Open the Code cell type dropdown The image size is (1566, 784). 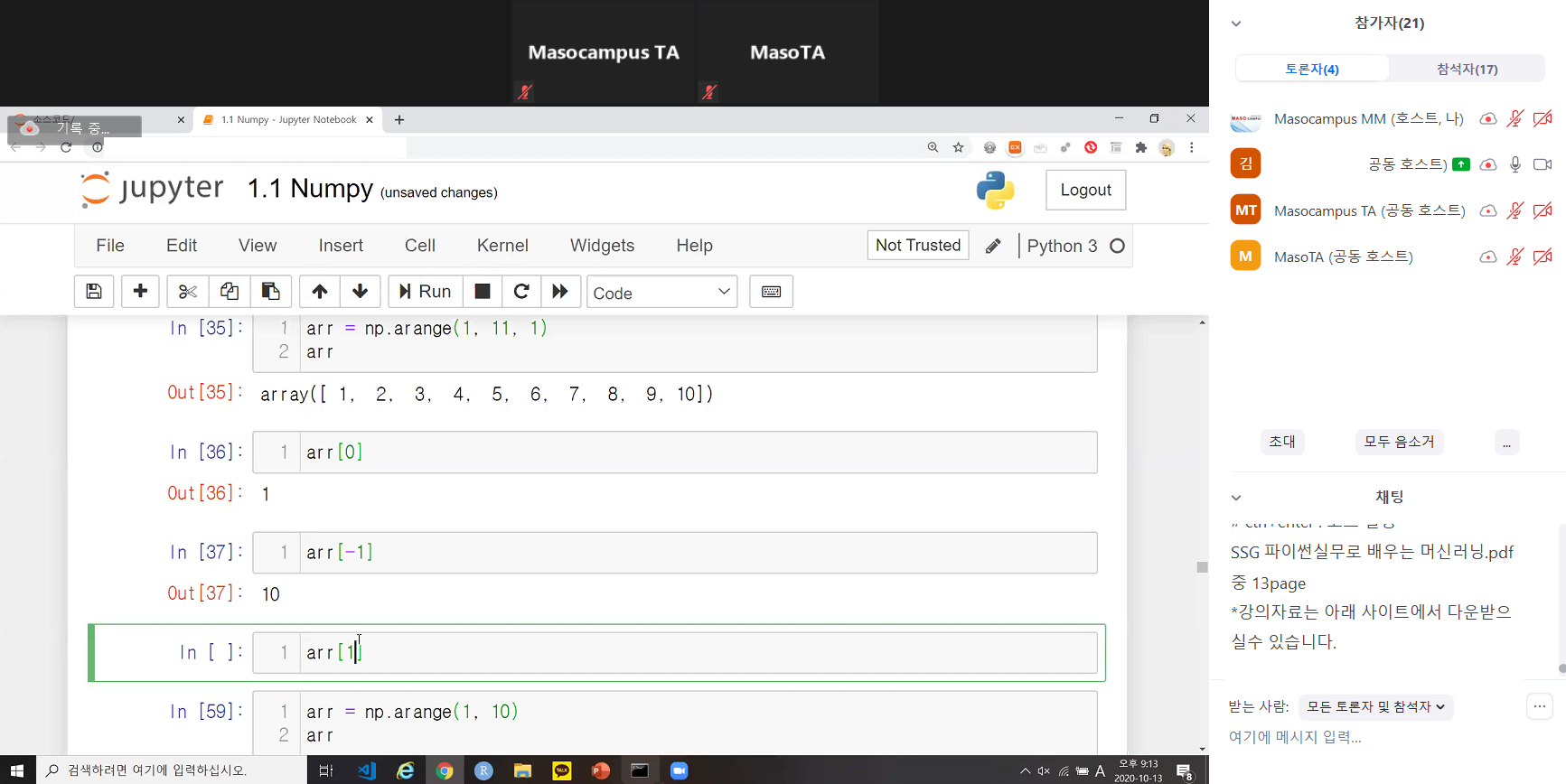click(x=661, y=293)
